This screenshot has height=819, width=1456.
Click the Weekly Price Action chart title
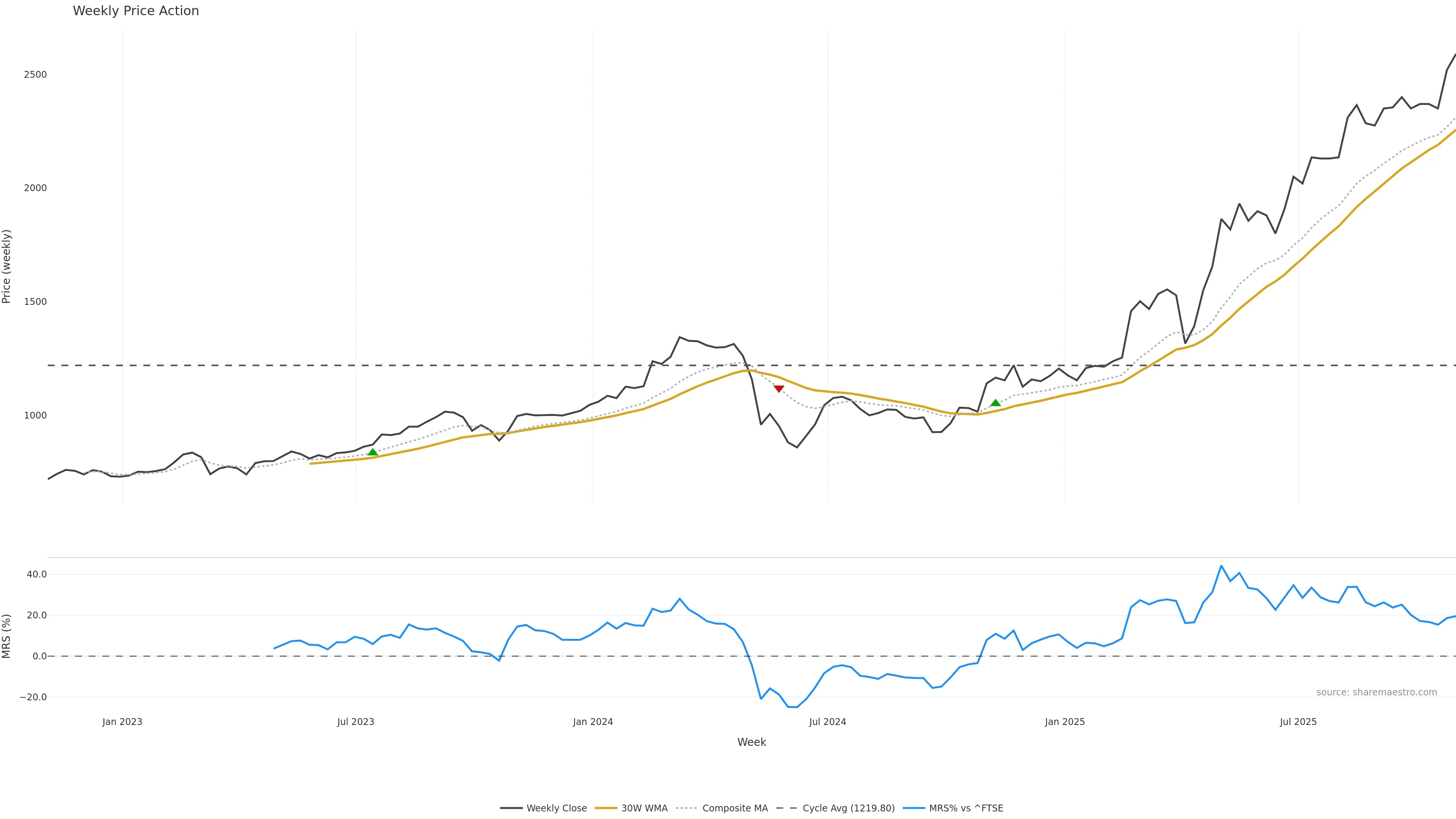point(136,11)
